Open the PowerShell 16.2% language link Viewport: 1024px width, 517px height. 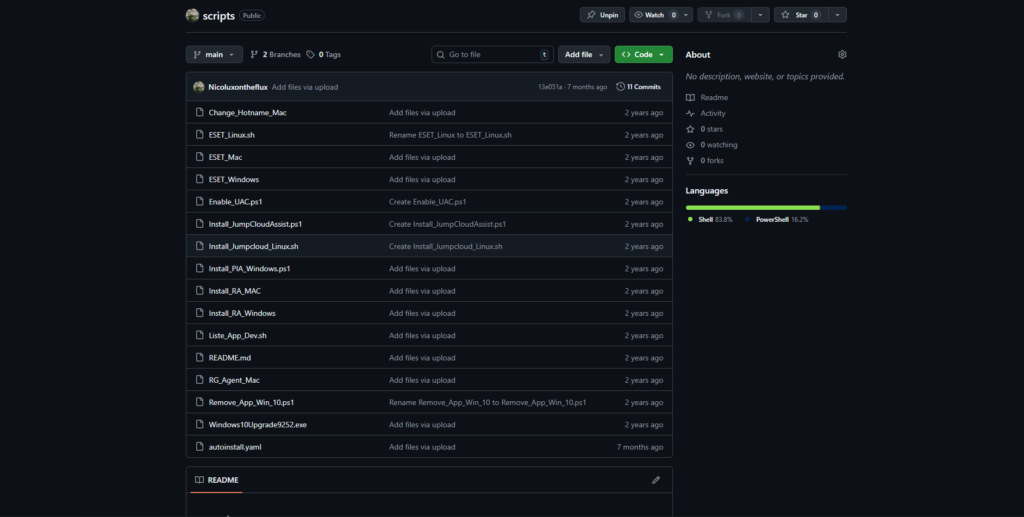point(776,220)
